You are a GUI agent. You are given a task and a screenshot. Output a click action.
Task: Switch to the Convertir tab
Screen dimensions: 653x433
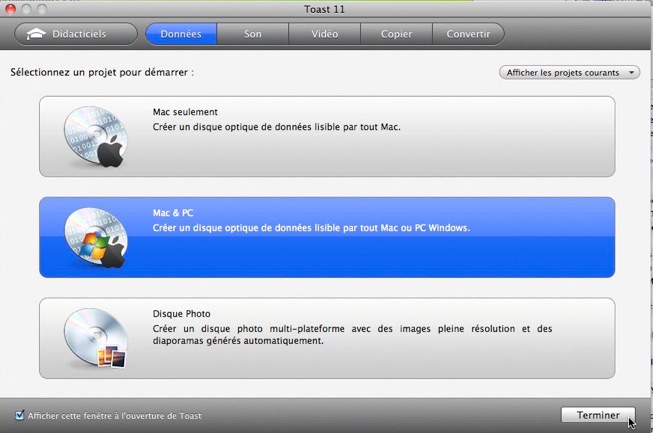(x=469, y=34)
